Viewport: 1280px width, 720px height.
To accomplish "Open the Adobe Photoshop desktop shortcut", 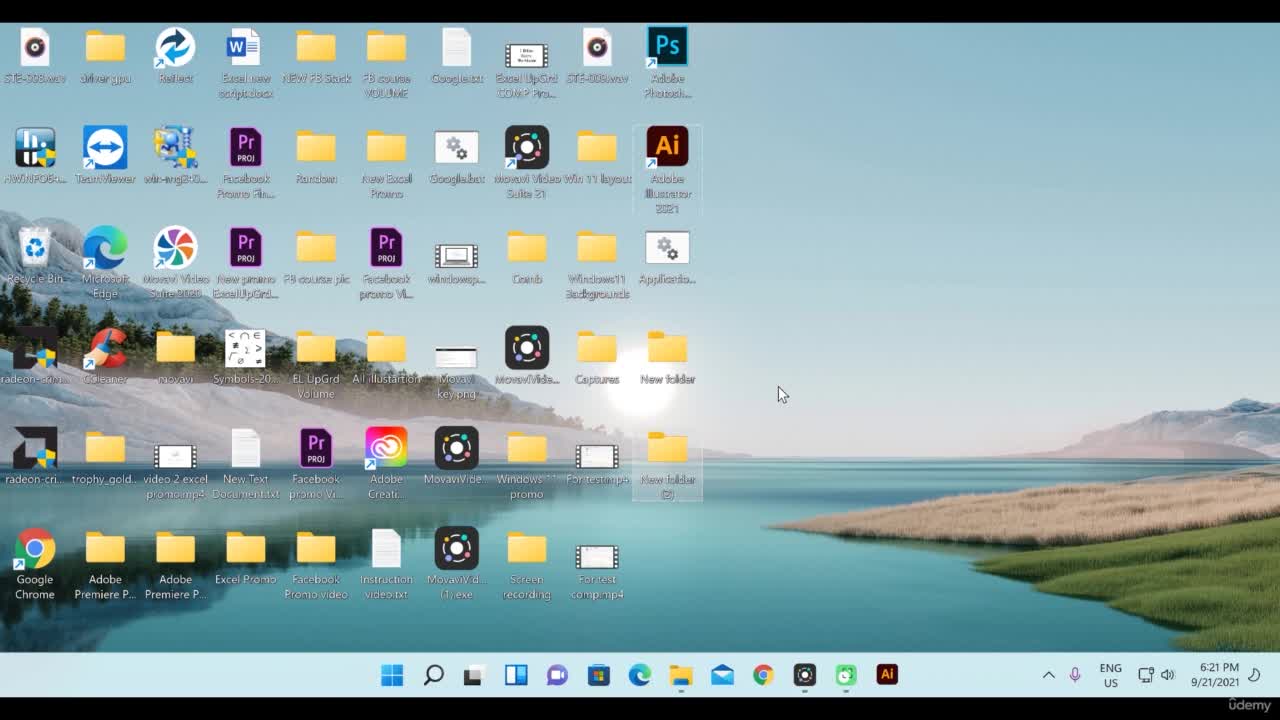I will click(x=667, y=62).
